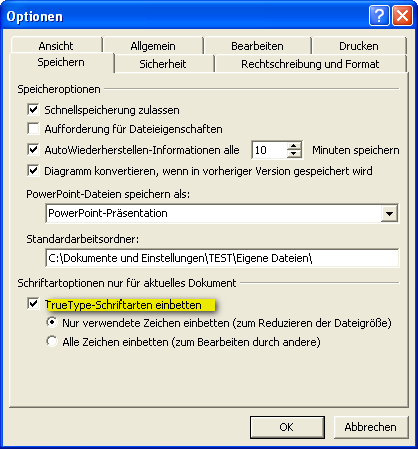Click the help question mark icon
This screenshot has width=418, height=449.
click(379, 16)
